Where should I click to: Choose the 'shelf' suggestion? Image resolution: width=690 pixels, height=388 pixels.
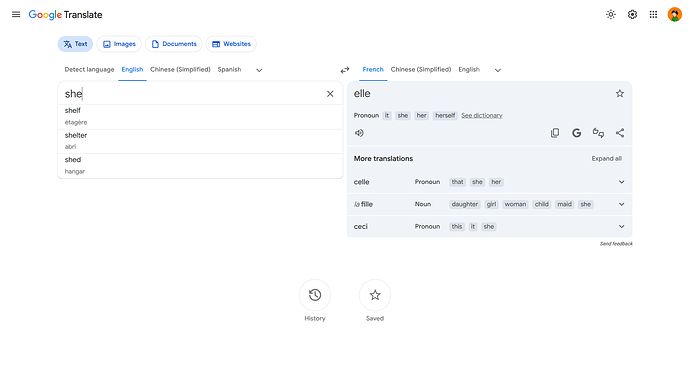pyautogui.click(x=200, y=116)
